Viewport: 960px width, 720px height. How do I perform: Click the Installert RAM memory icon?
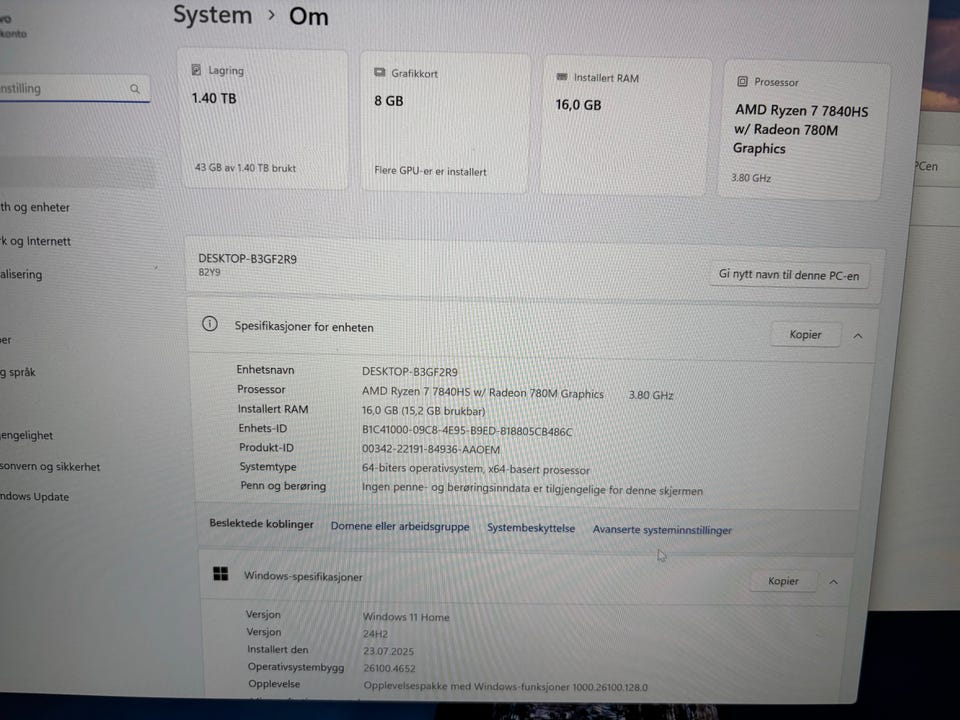(x=561, y=77)
